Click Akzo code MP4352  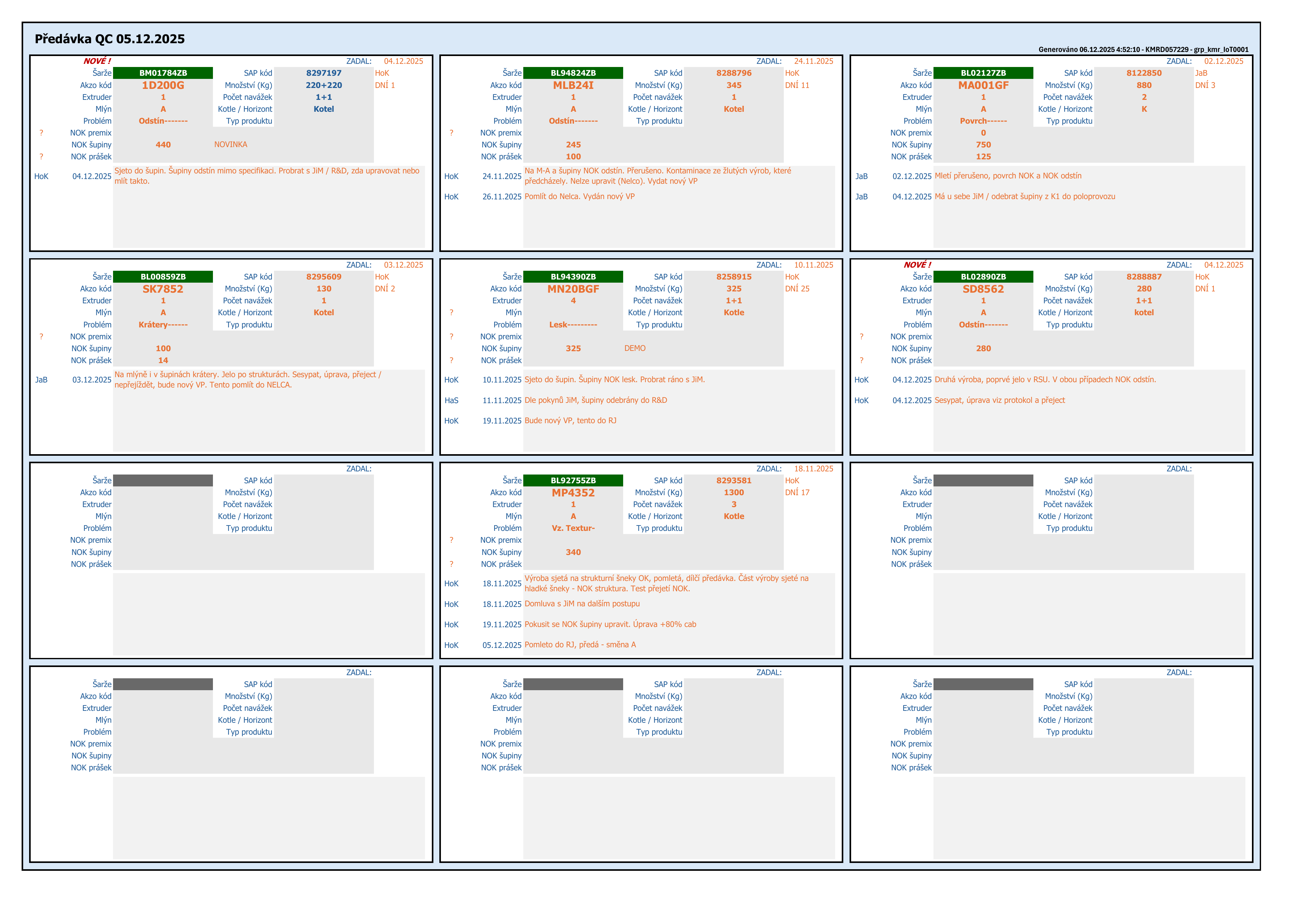tap(572, 493)
